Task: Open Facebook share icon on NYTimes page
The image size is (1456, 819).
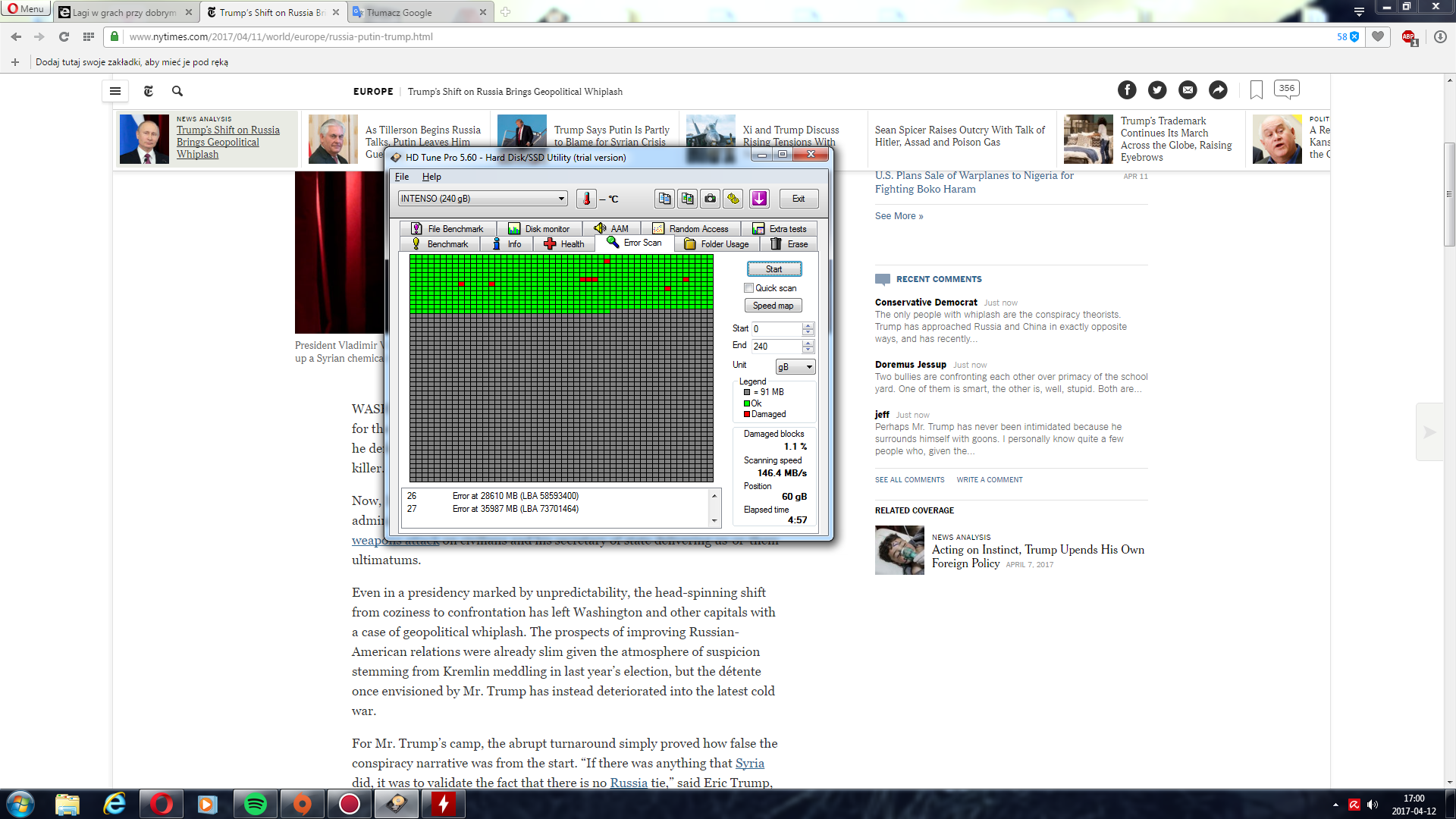Action: pyautogui.click(x=1127, y=90)
